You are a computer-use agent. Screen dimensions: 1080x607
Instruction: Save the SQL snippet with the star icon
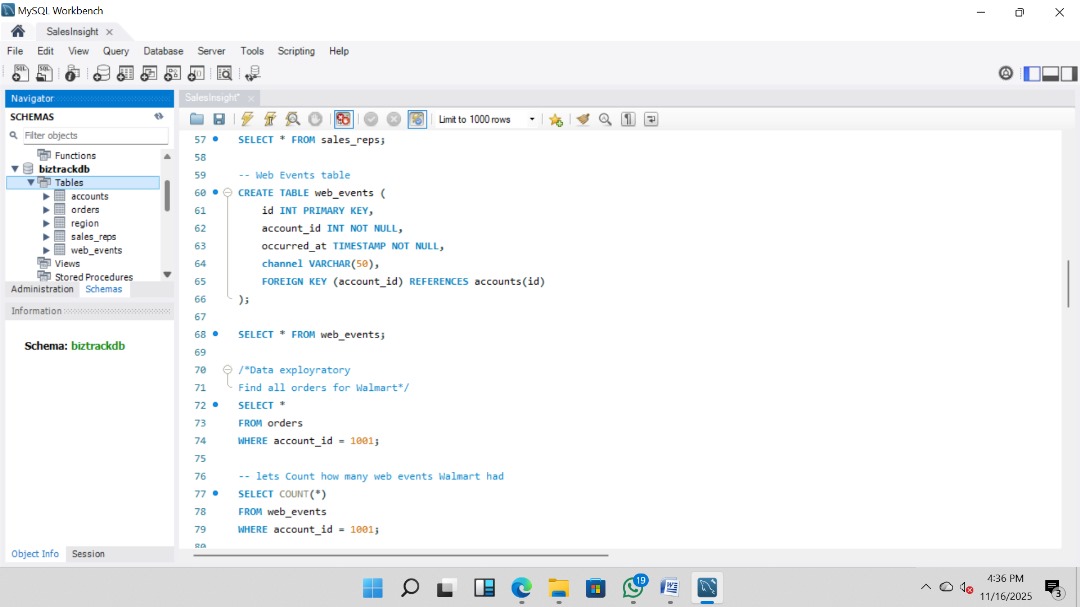click(555, 119)
